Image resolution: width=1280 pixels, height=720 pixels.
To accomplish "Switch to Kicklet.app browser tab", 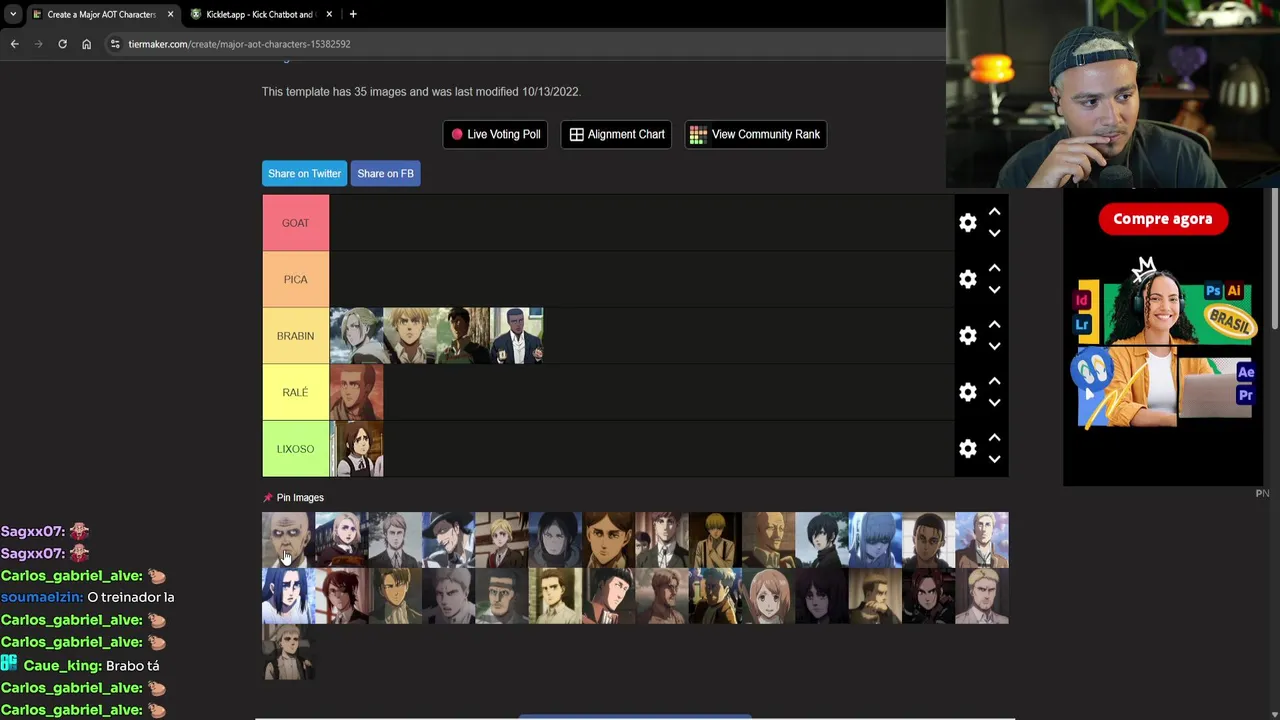I will 260,14.
